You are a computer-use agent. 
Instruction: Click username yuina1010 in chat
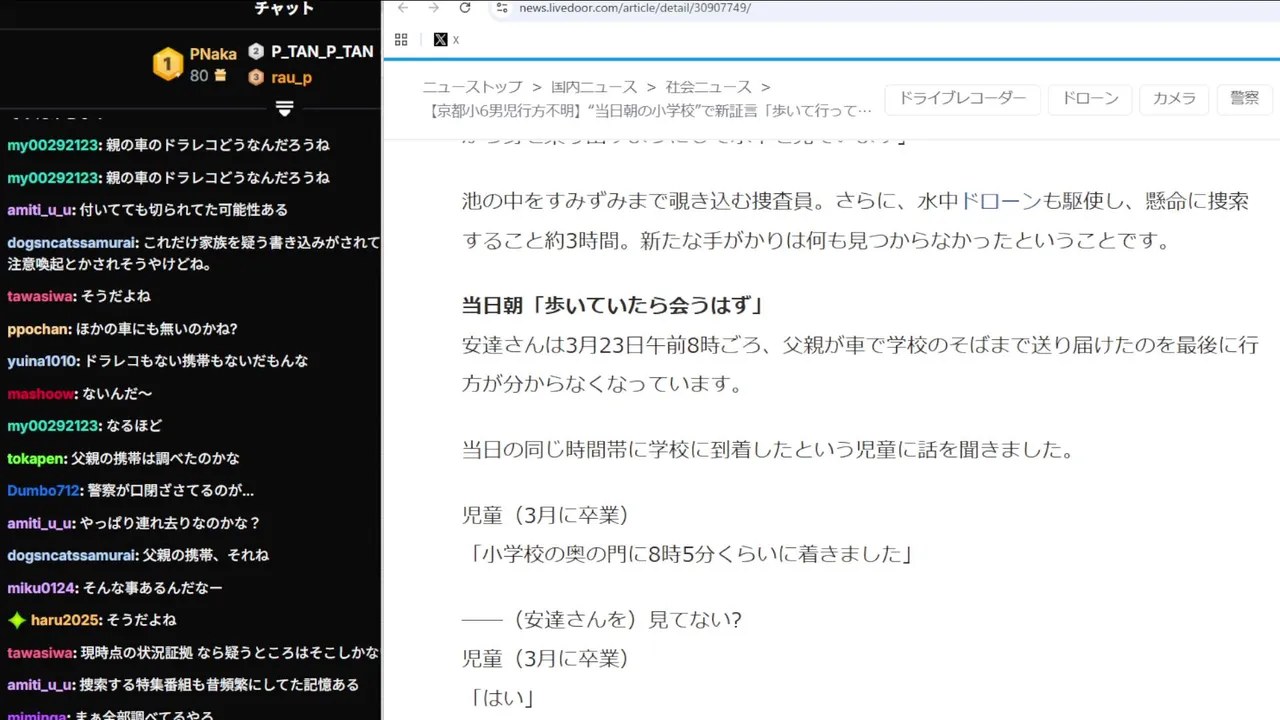pyautogui.click(x=41, y=361)
